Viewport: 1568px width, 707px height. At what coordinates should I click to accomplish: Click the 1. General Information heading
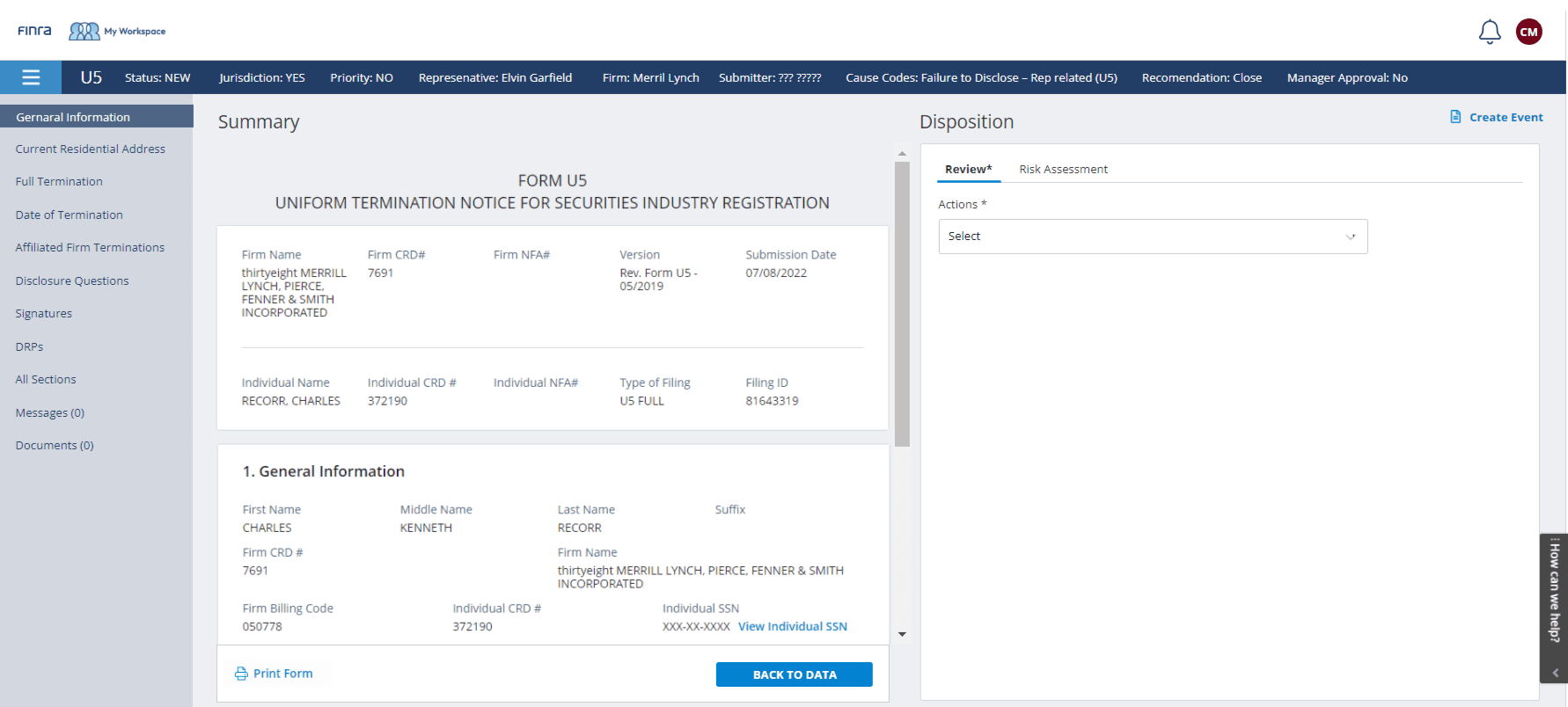coord(324,471)
